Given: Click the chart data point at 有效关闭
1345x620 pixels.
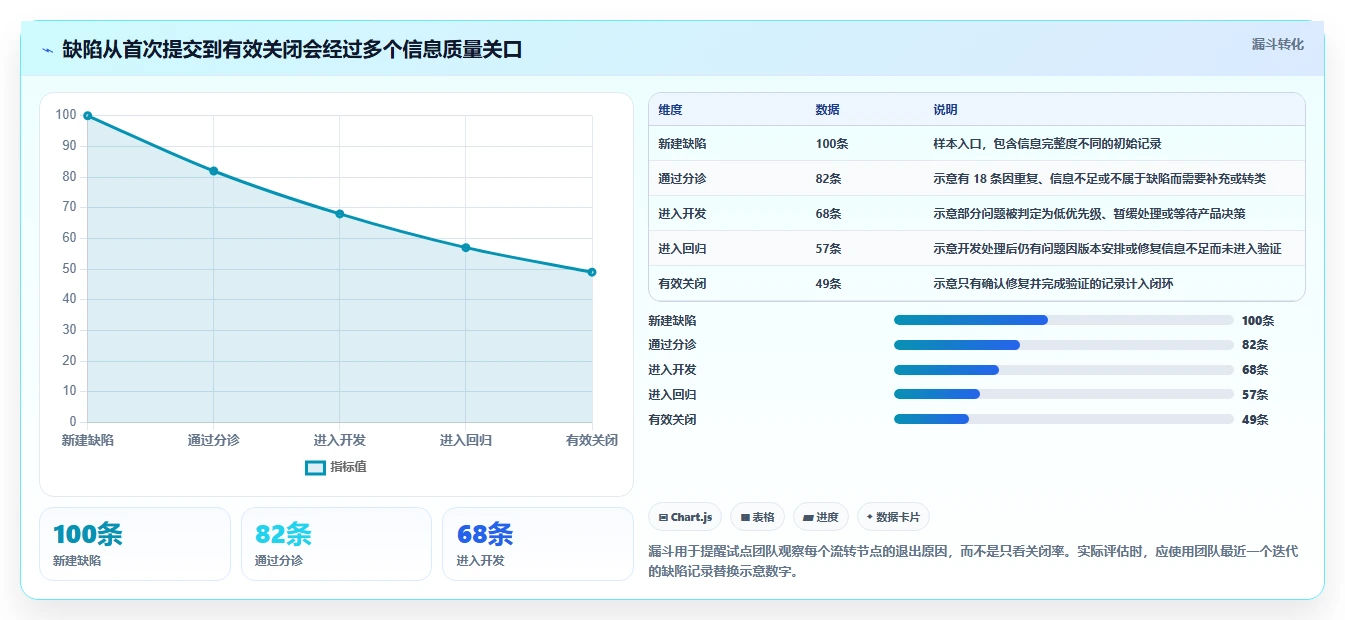Looking at the screenshot, I should [x=592, y=272].
